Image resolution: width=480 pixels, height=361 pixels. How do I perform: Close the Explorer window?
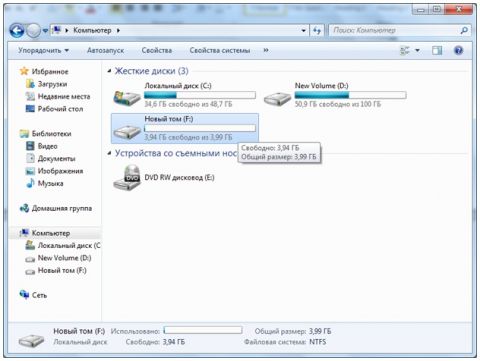coord(460,9)
